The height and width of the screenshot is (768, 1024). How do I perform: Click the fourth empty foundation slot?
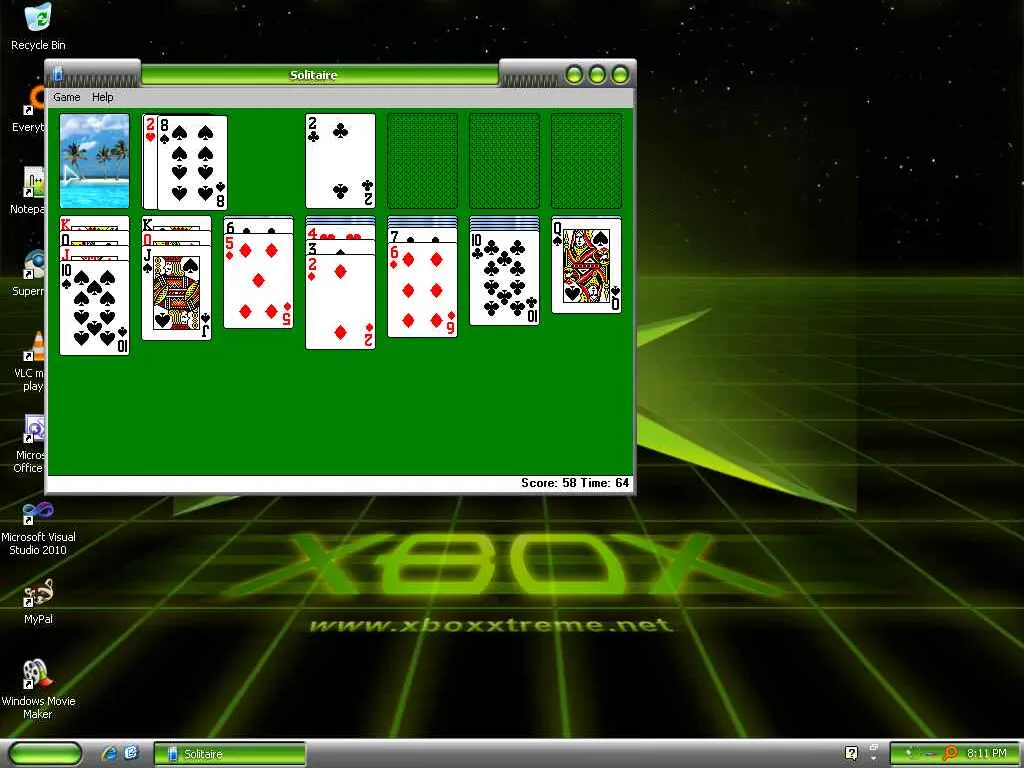click(x=586, y=161)
